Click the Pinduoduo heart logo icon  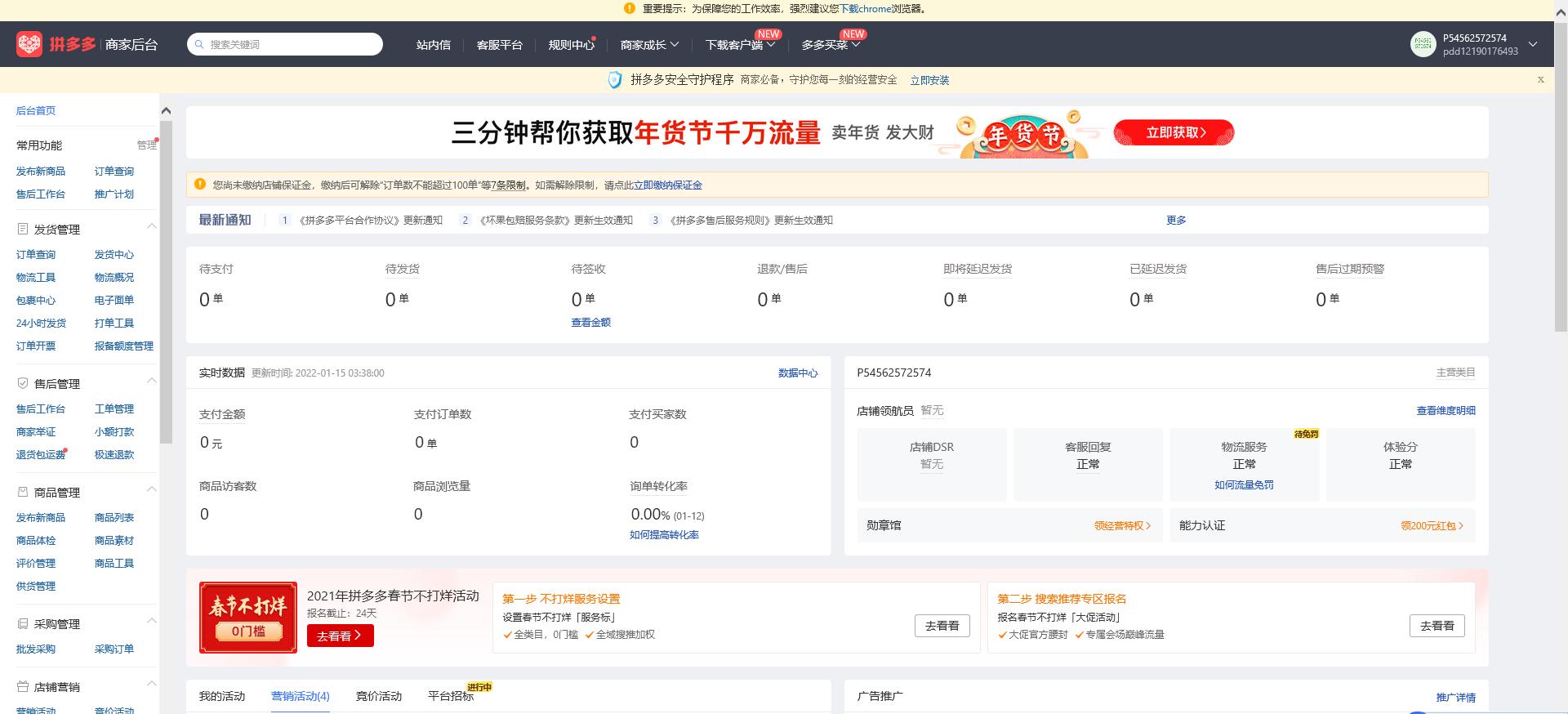(x=29, y=44)
